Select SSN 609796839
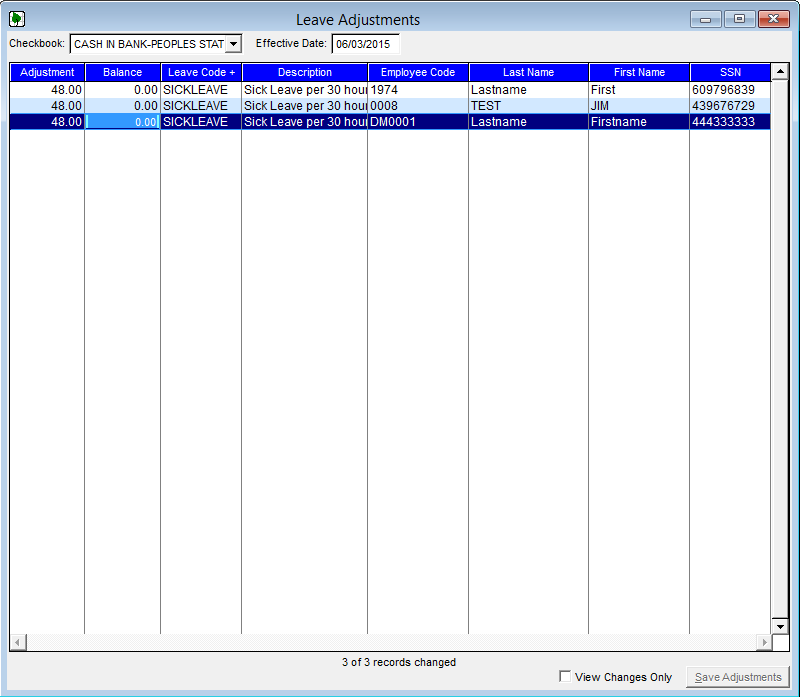Image resolution: width=803 pixels, height=697 pixels. (x=730, y=90)
